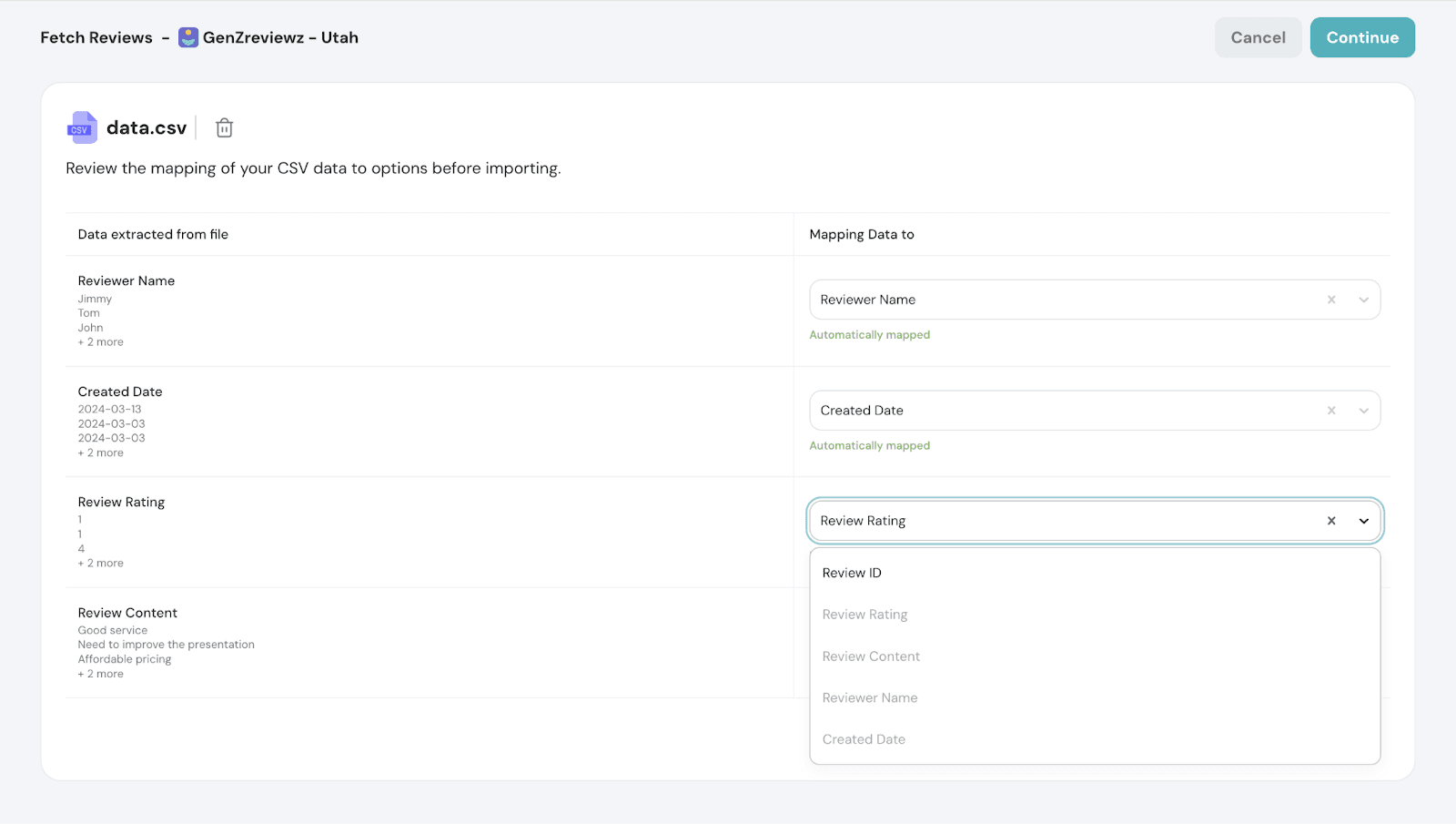Show 2 more Review Content entries
The width and height of the screenshot is (1456, 824).
101,674
